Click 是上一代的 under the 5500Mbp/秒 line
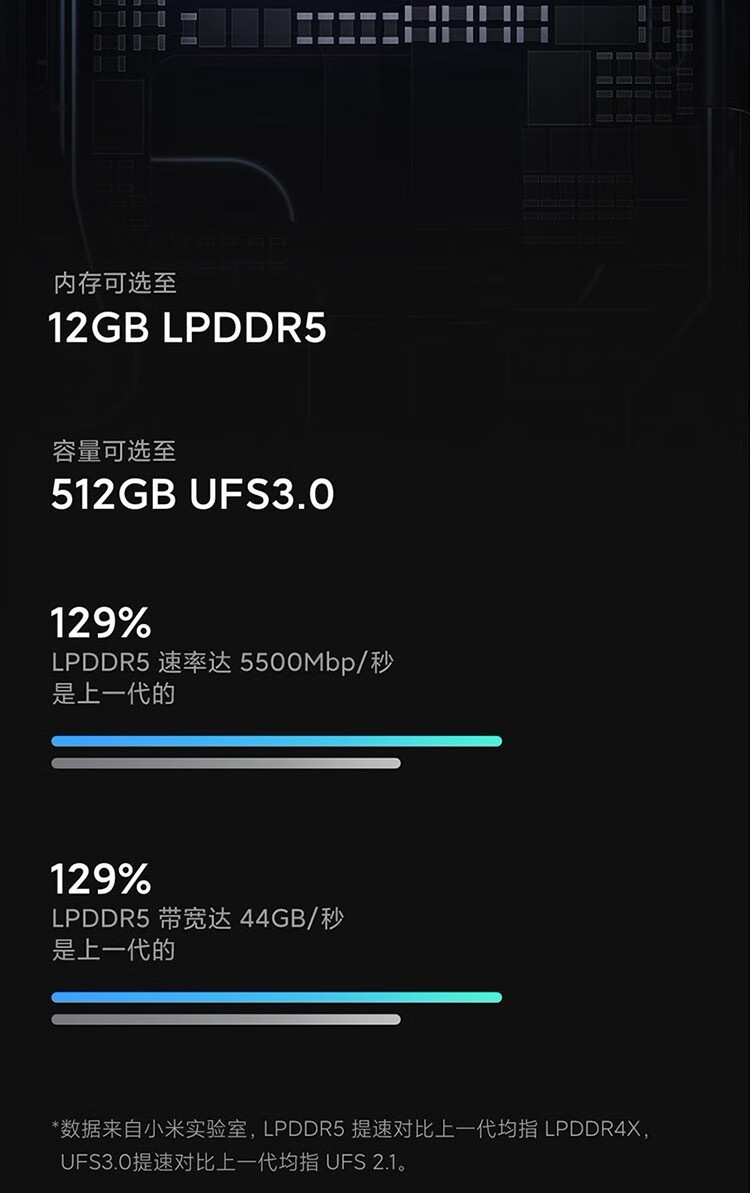This screenshot has width=750, height=1193. 113,693
